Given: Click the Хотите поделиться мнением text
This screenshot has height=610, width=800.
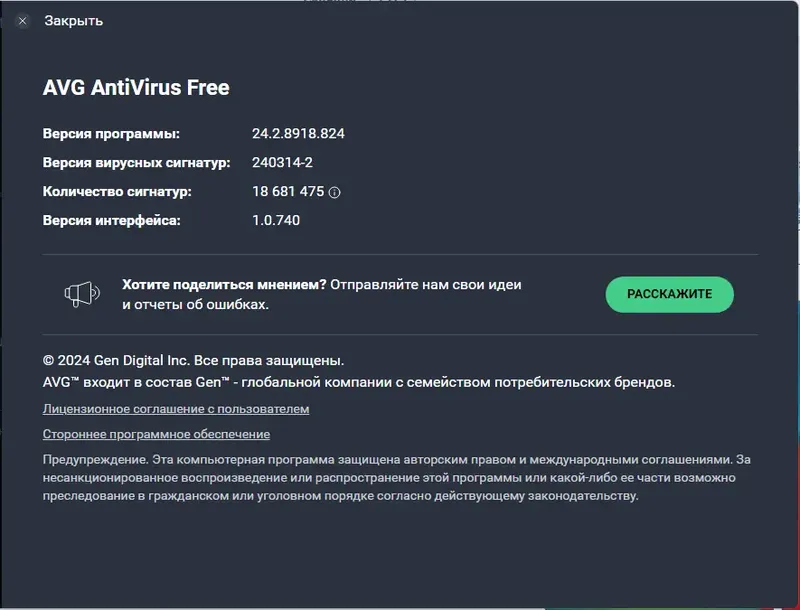Looking at the screenshot, I should pos(224,285).
